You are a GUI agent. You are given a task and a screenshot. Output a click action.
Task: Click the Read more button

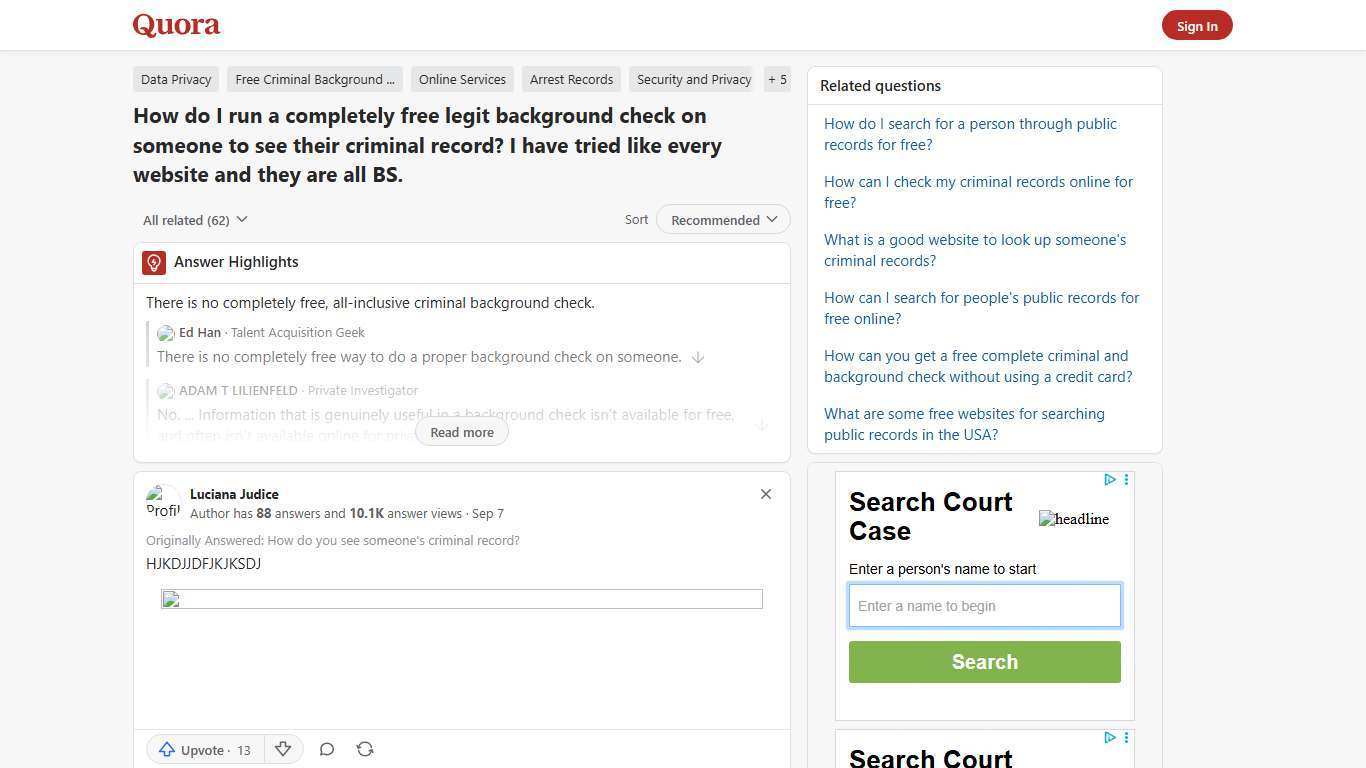coord(461,432)
